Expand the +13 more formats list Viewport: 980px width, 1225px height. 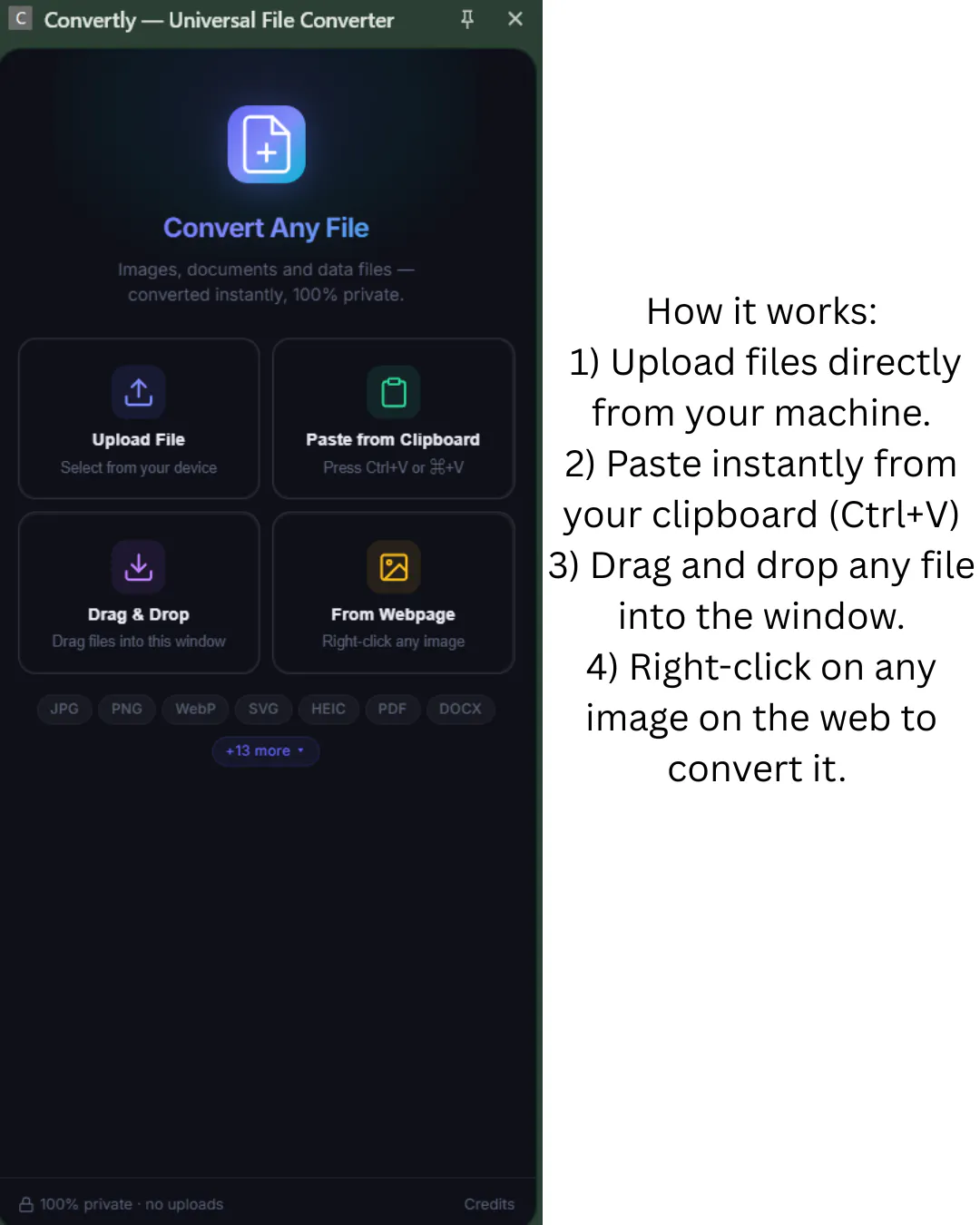click(x=265, y=750)
